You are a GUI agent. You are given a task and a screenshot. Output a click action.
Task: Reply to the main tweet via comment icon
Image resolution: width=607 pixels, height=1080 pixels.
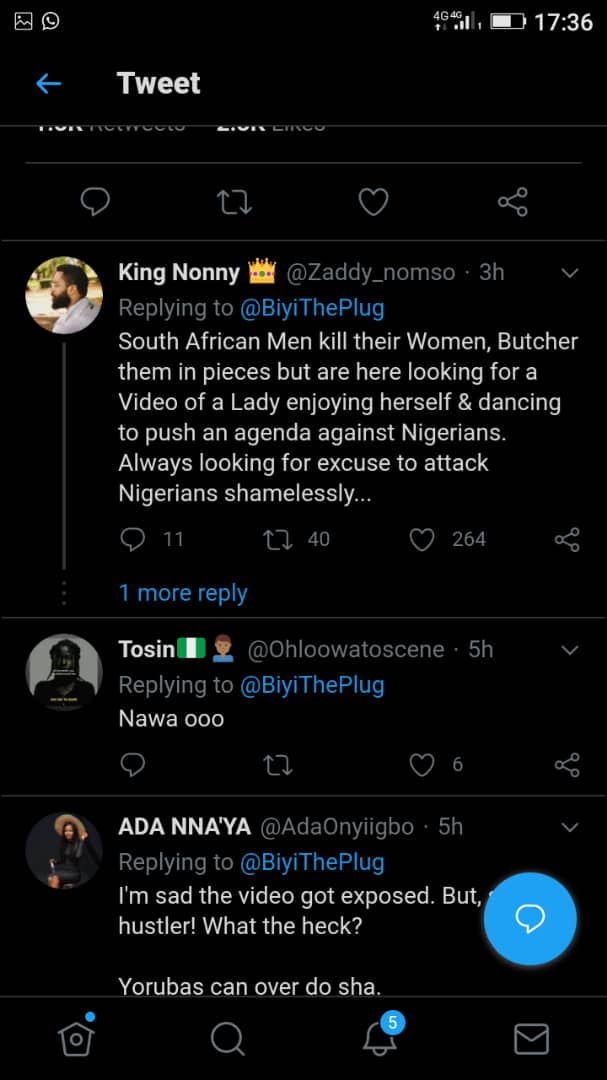coord(95,203)
